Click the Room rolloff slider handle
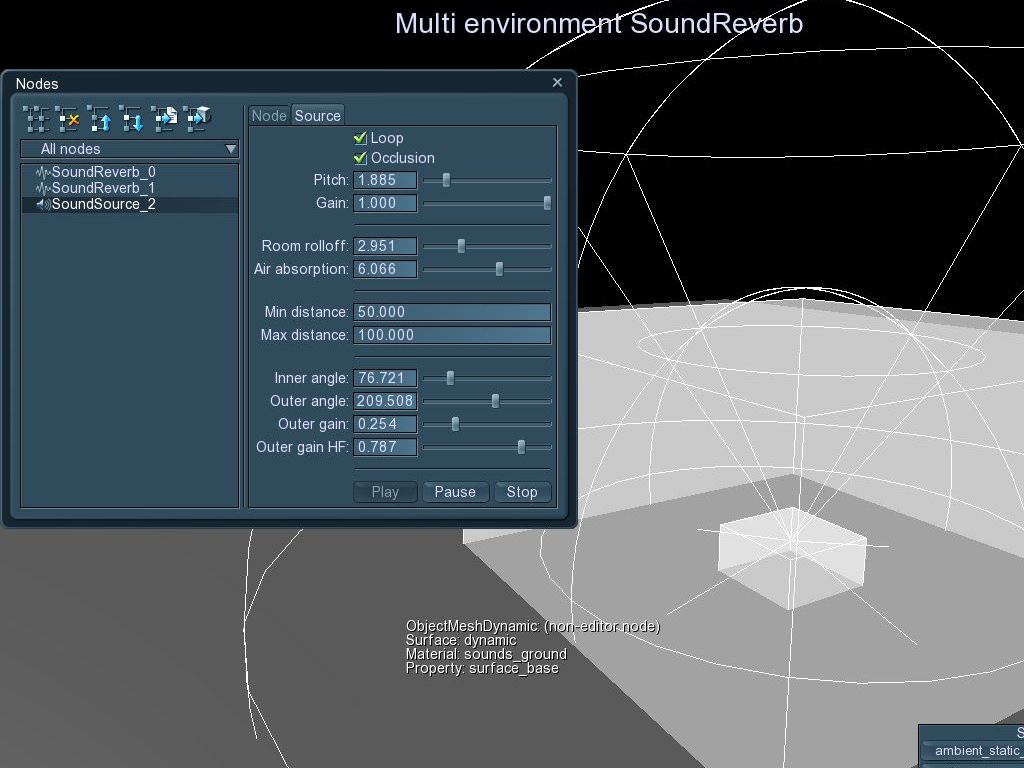Screen dimensions: 1024x768 click(x=461, y=246)
